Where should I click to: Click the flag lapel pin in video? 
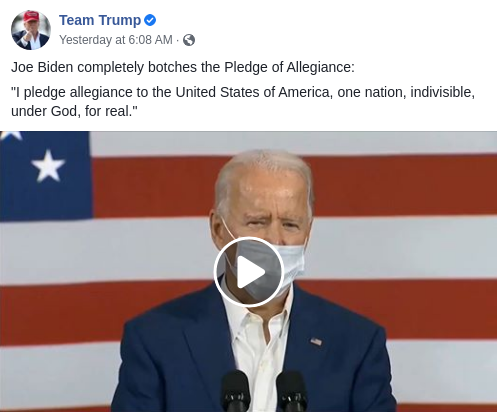316,342
